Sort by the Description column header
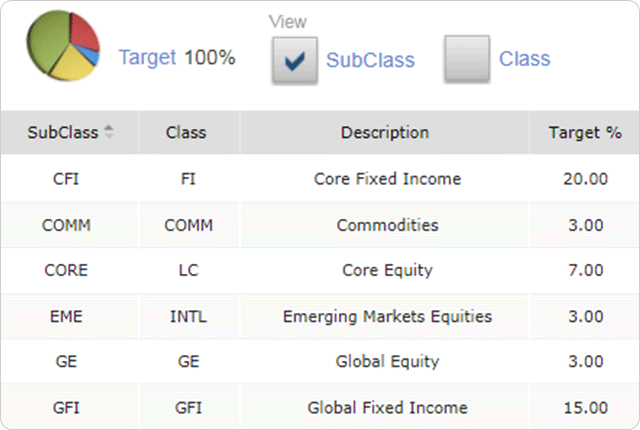Screen dimensions: 640x430 coord(385,132)
